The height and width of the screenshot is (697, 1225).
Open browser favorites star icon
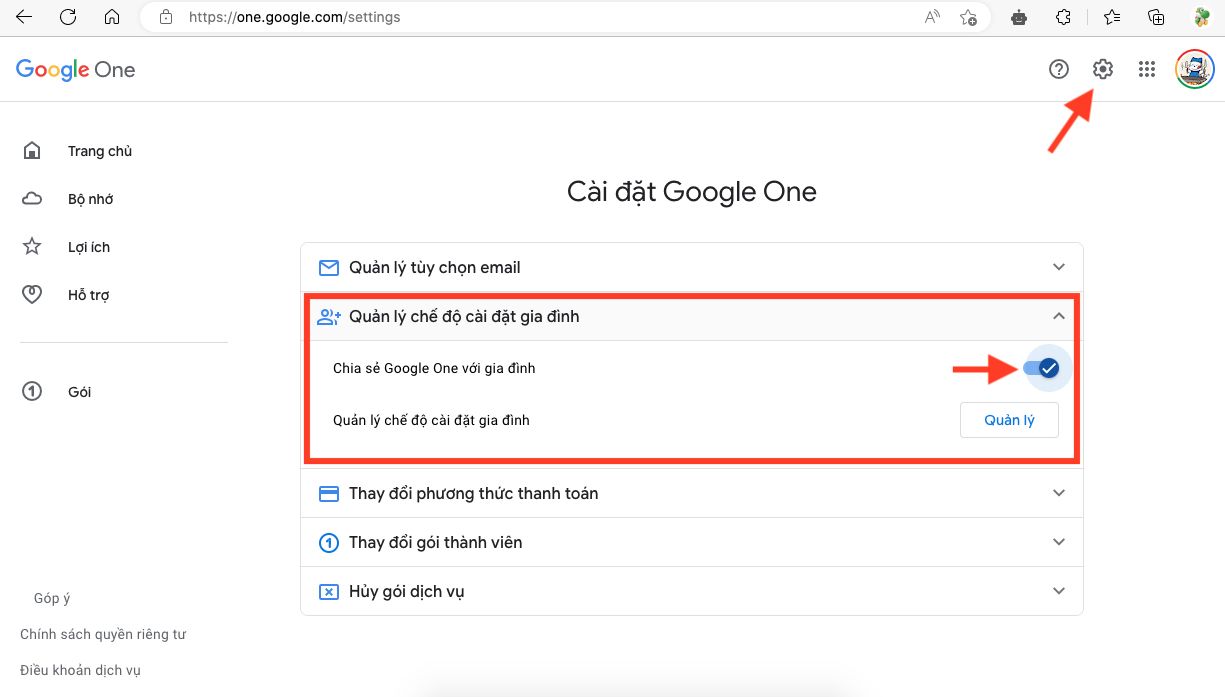(1112, 17)
